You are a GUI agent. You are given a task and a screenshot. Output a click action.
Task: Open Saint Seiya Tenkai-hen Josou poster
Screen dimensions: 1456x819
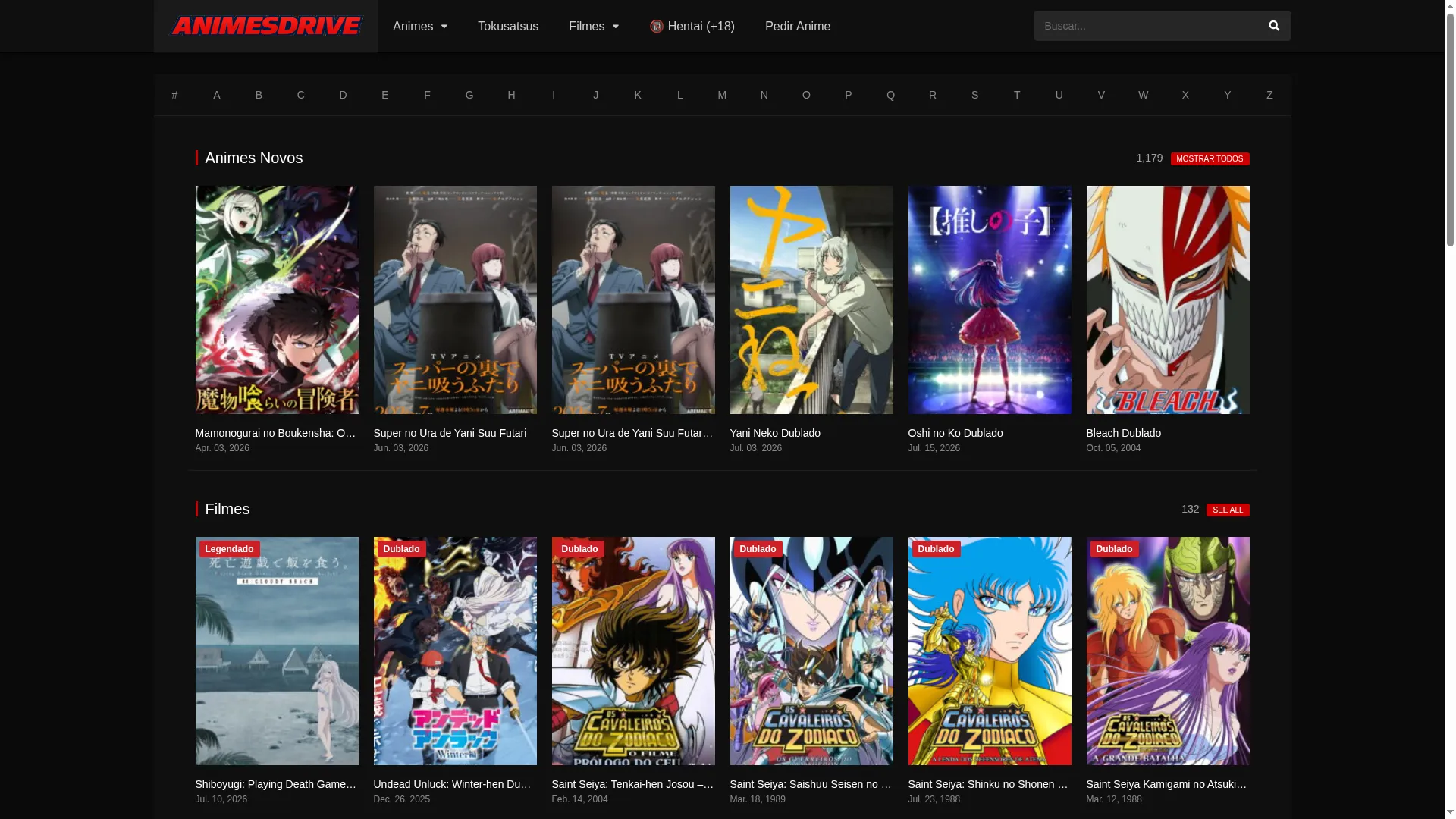[x=633, y=651]
